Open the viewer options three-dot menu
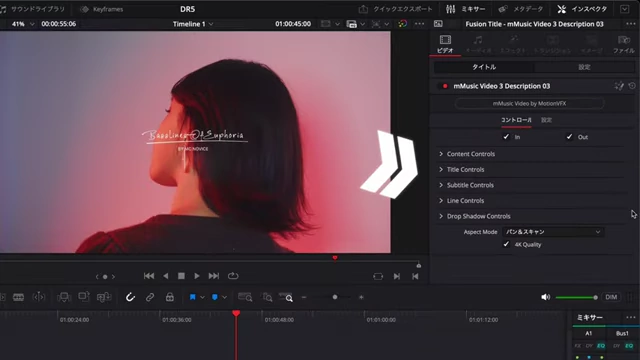This screenshot has height=360, width=640. (x=419, y=24)
